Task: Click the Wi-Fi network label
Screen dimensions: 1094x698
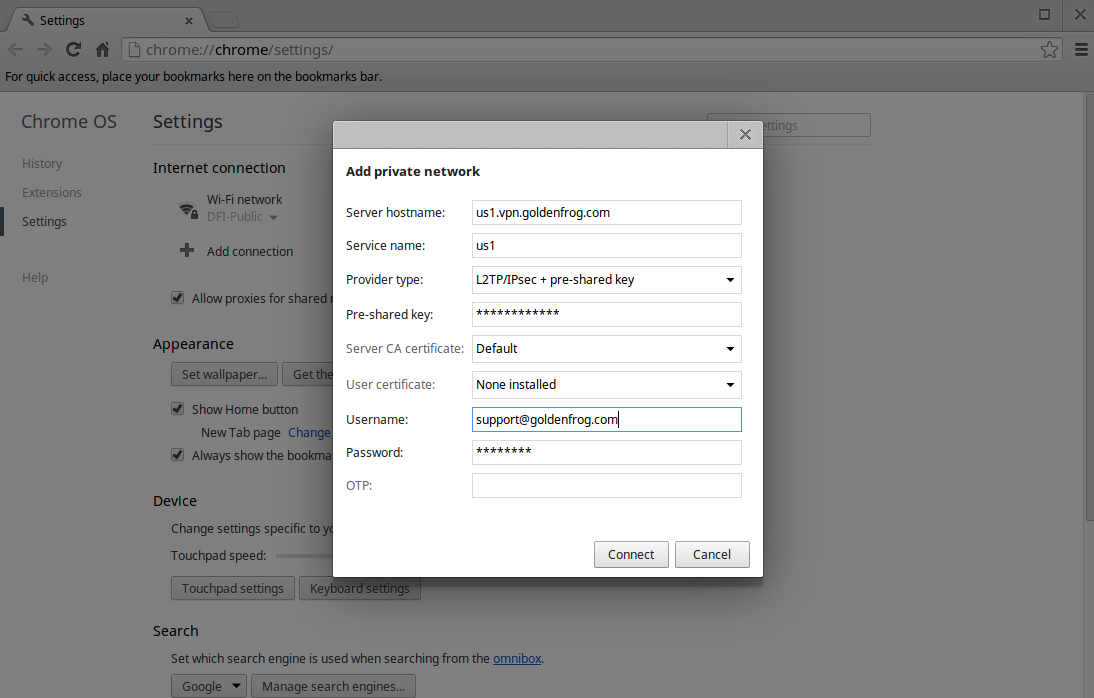Action: (244, 200)
